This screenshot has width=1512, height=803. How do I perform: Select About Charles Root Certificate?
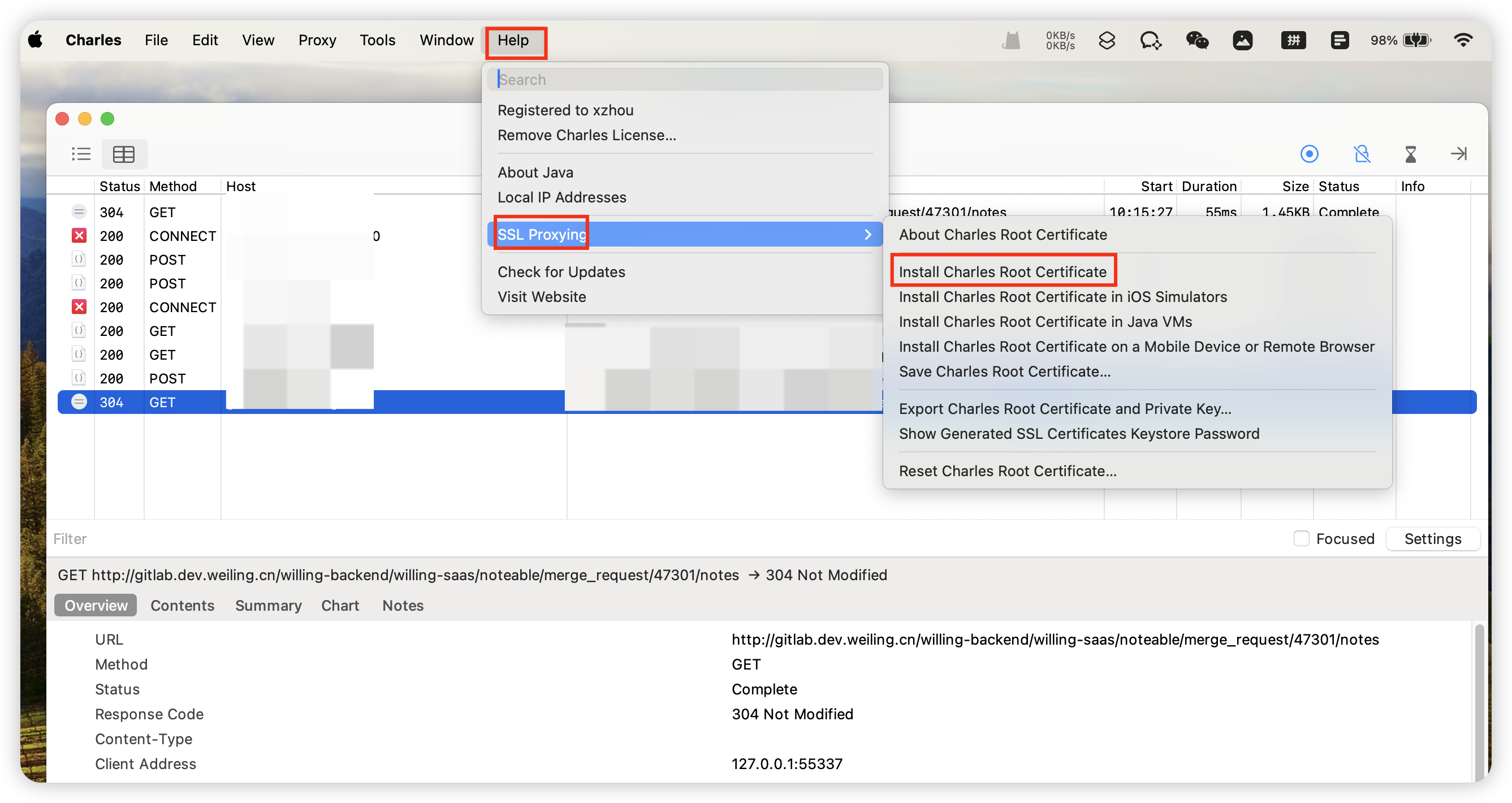[1003, 234]
